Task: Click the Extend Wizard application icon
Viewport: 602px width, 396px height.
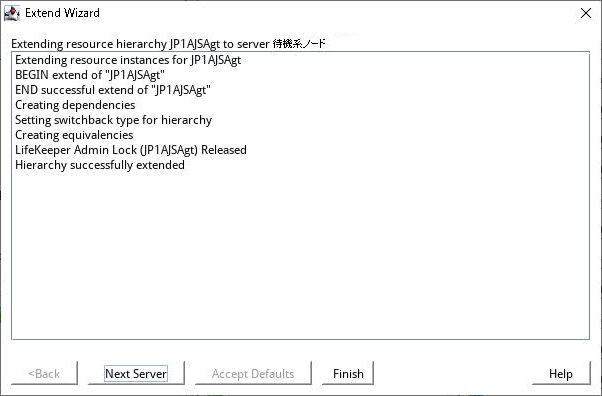Action: click(12, 13)
